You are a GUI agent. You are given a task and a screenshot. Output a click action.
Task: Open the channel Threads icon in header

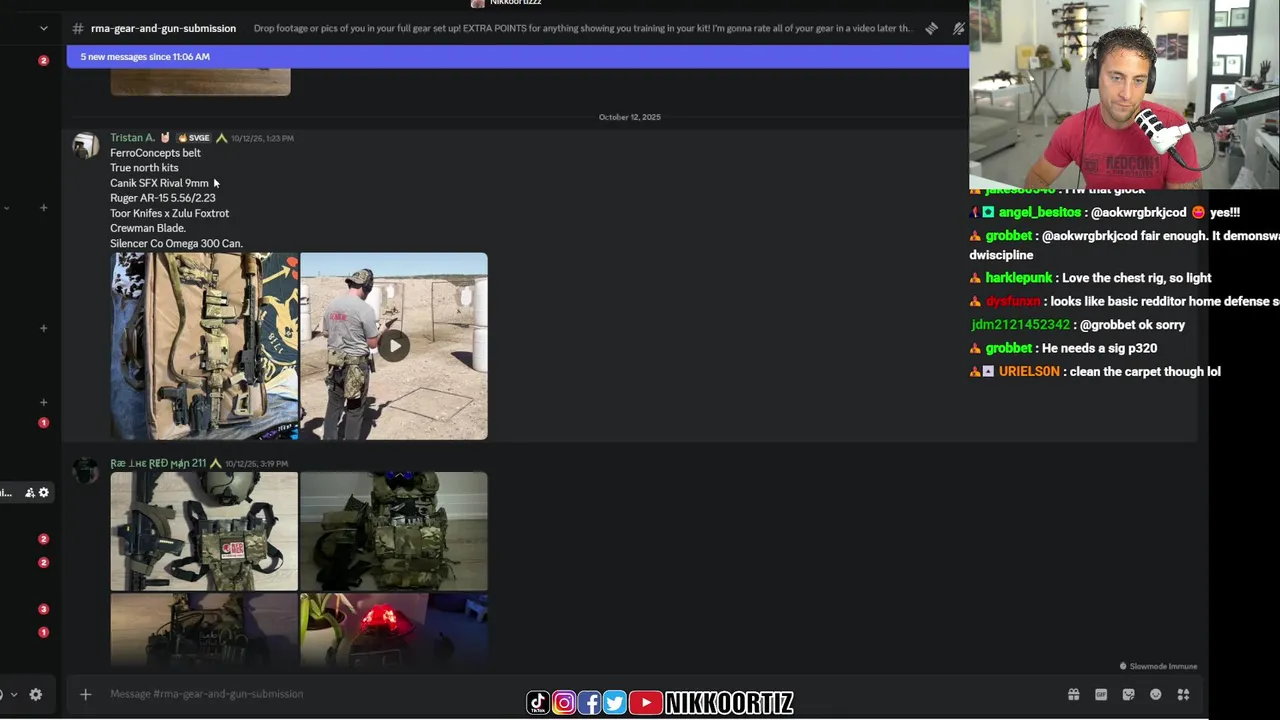click(931, 28)
